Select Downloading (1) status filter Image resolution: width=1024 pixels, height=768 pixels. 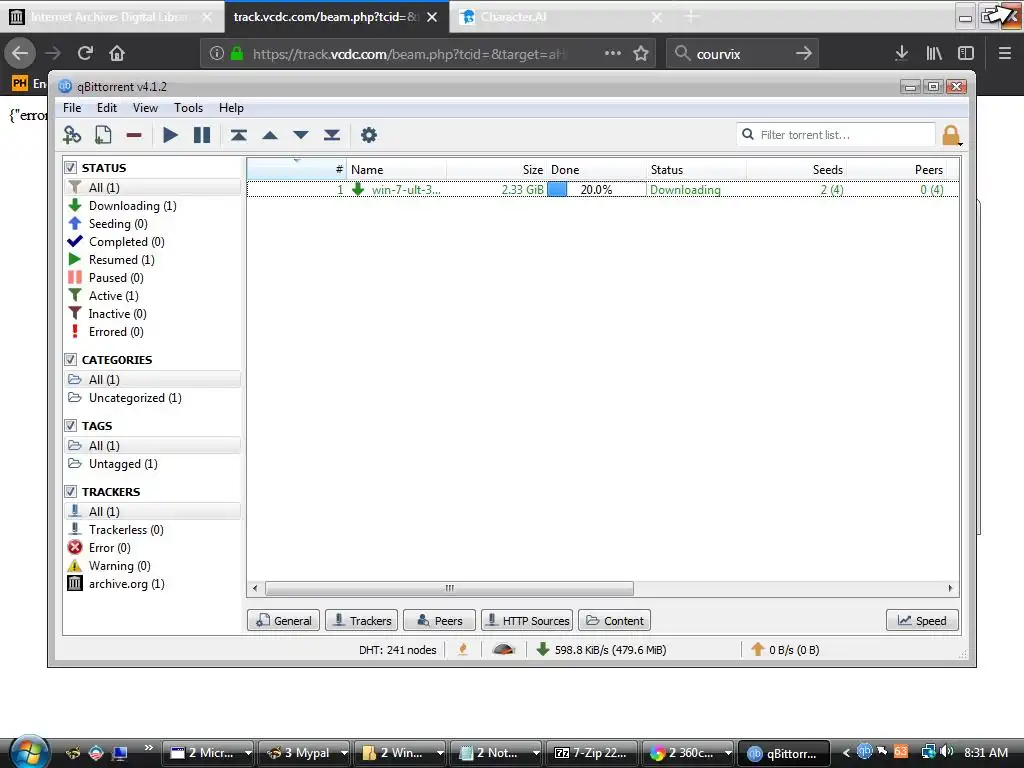point(133,206)
